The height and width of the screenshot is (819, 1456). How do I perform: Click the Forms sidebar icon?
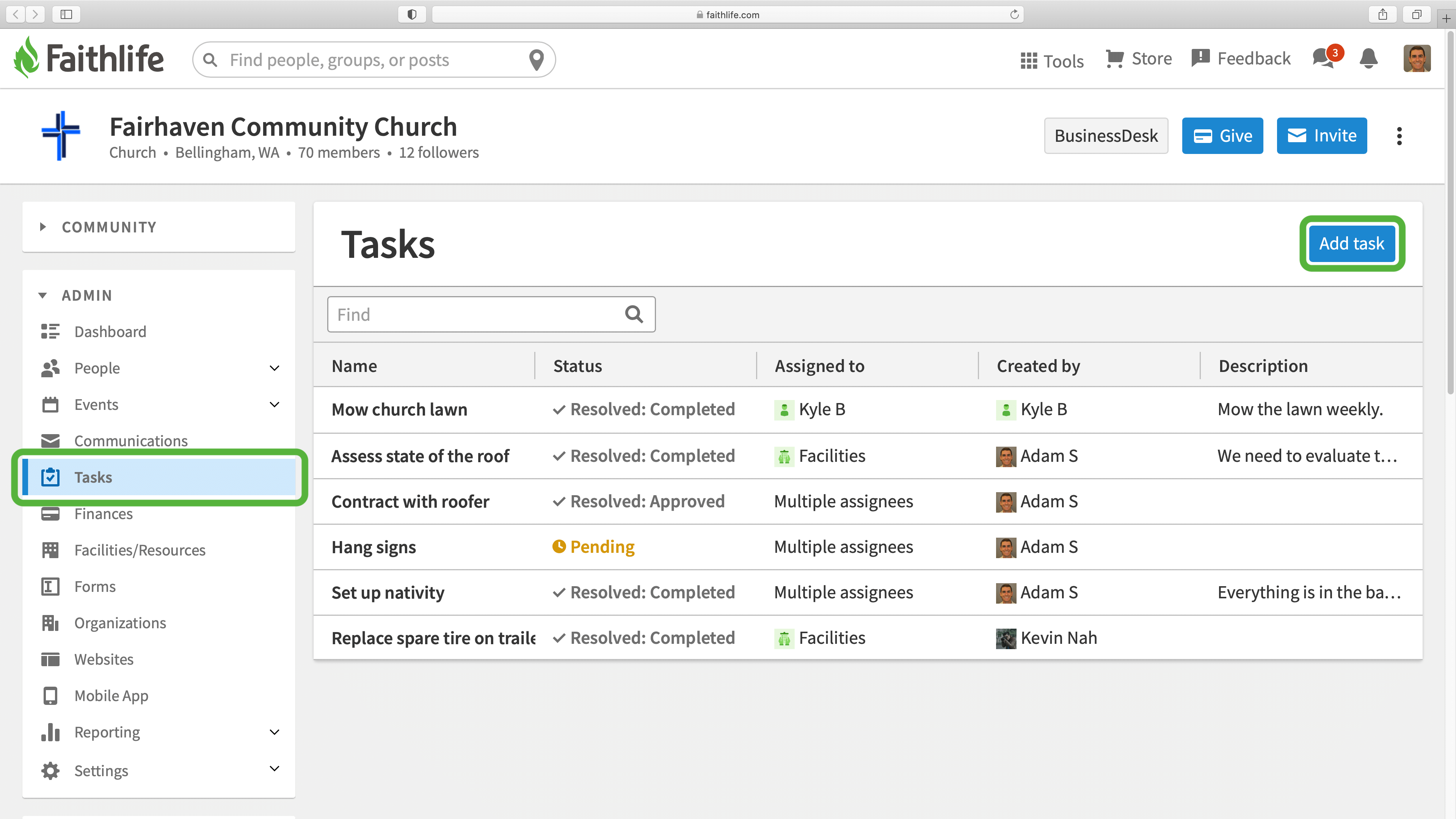point(50,587)
